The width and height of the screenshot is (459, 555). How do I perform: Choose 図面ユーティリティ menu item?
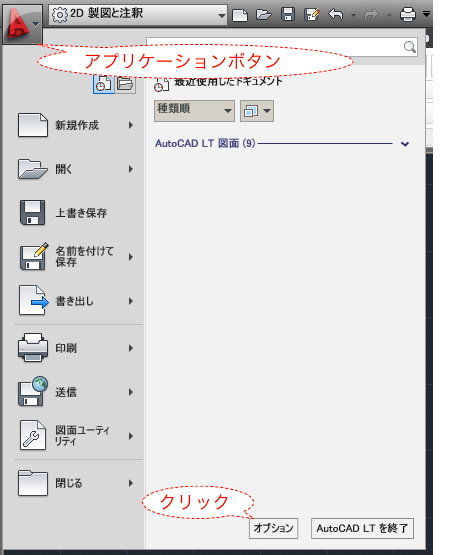pos(77,436)
